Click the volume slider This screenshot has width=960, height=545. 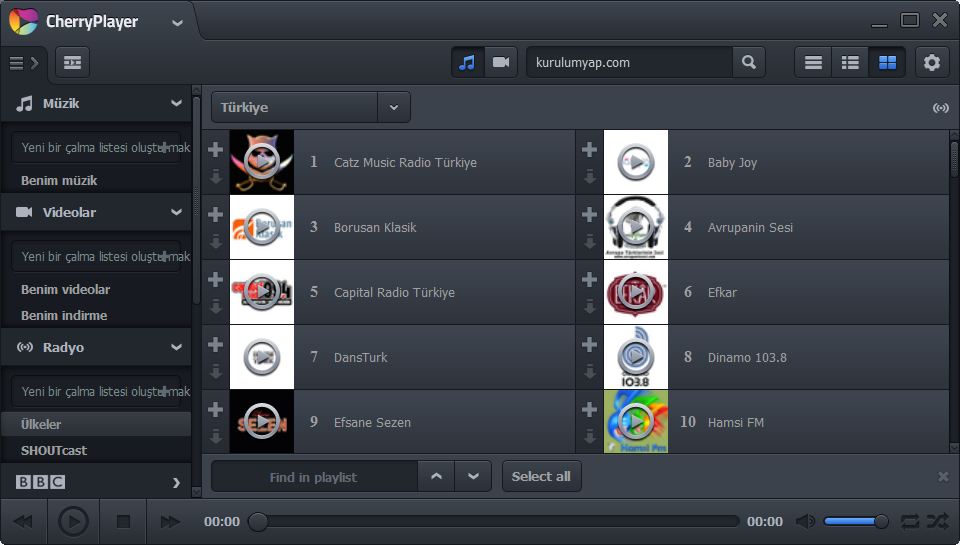click(856, 522)
